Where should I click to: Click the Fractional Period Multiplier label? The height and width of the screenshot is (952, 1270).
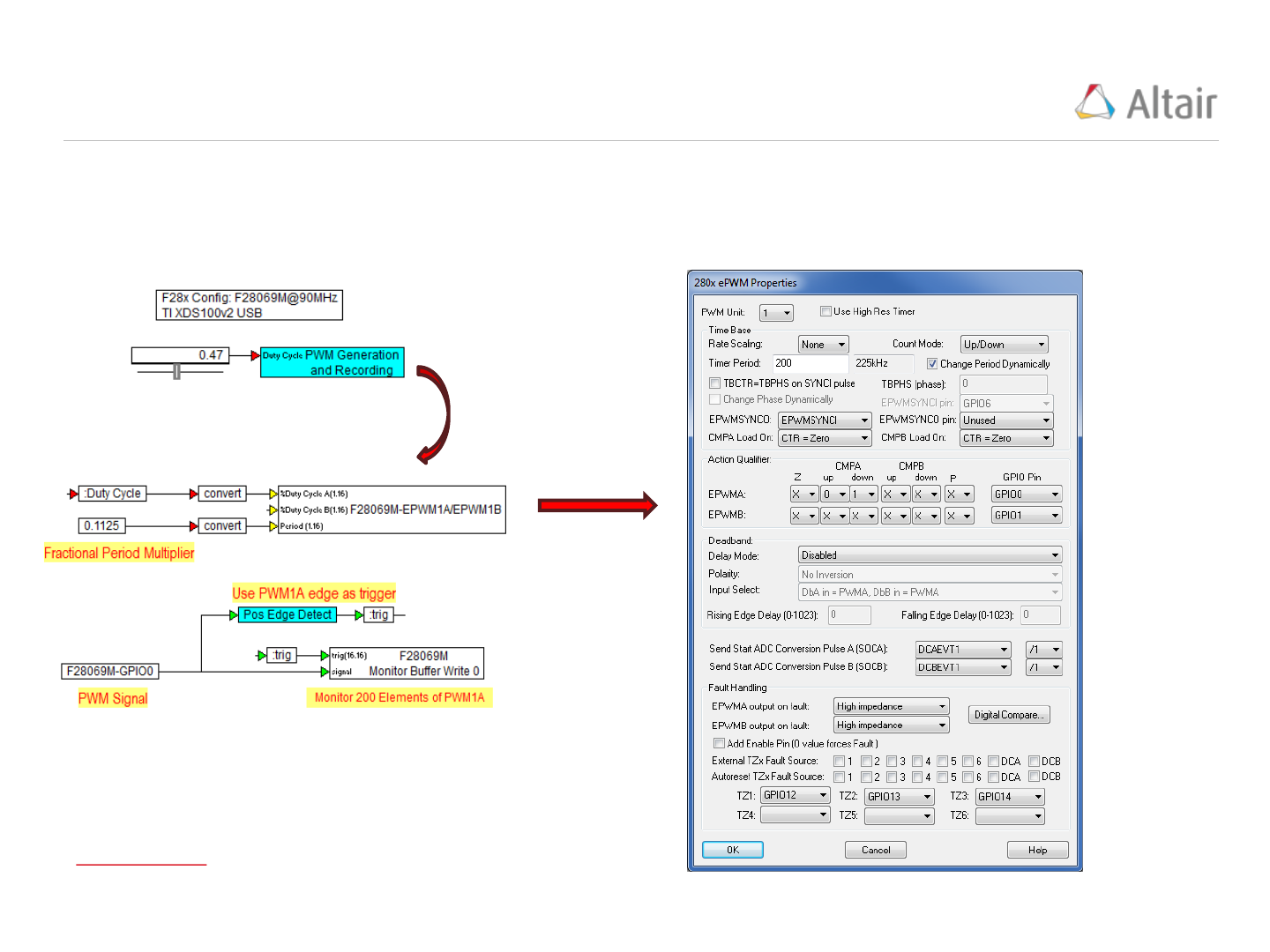pyautogui.click(x=119, y=553)
